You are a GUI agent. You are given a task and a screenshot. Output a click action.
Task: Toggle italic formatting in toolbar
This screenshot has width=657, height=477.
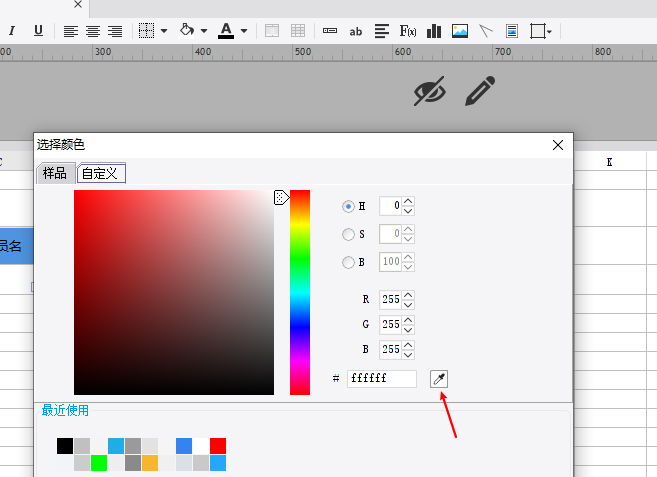point(12,31)
